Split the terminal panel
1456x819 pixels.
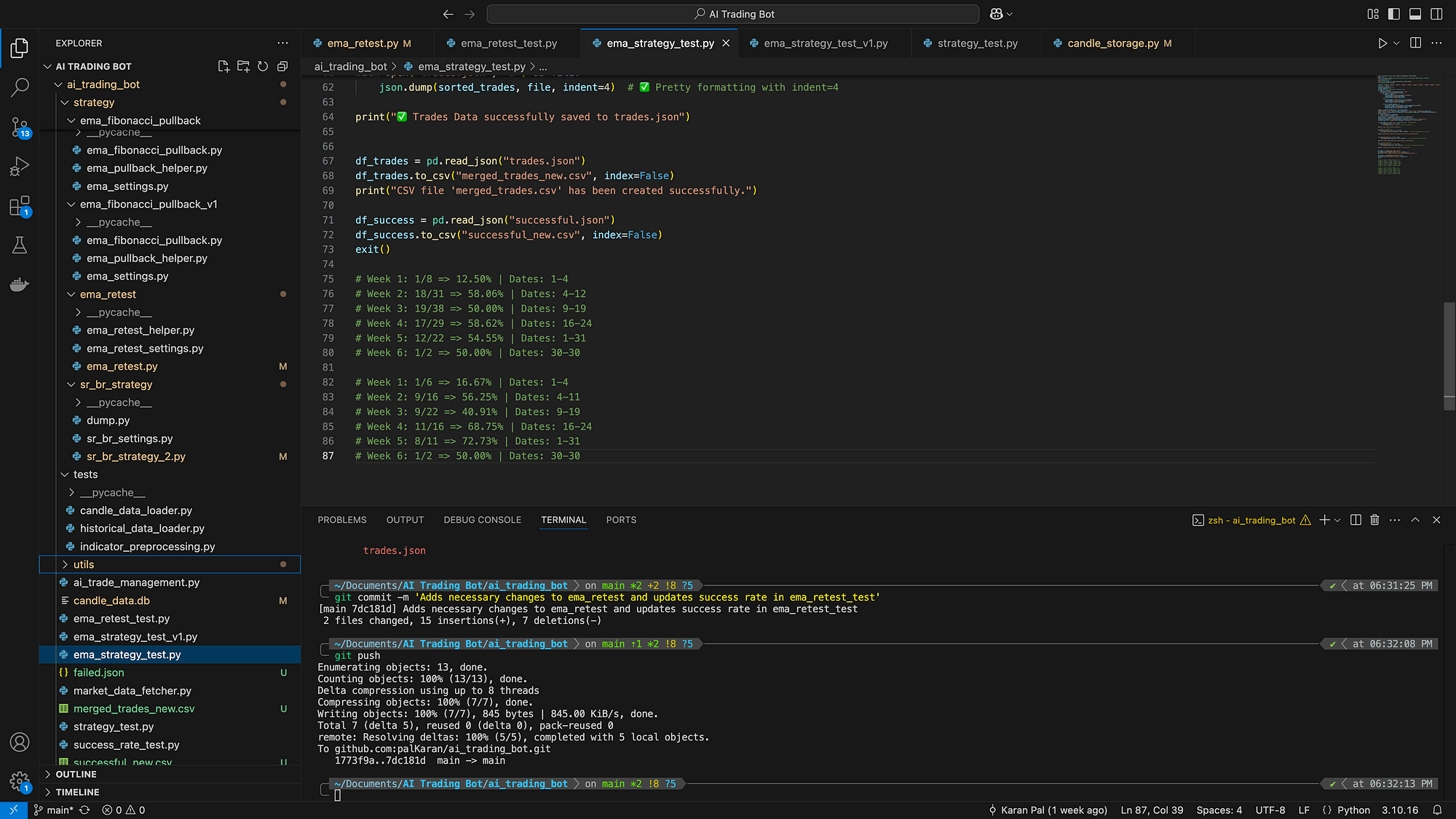pos(1356,520)
